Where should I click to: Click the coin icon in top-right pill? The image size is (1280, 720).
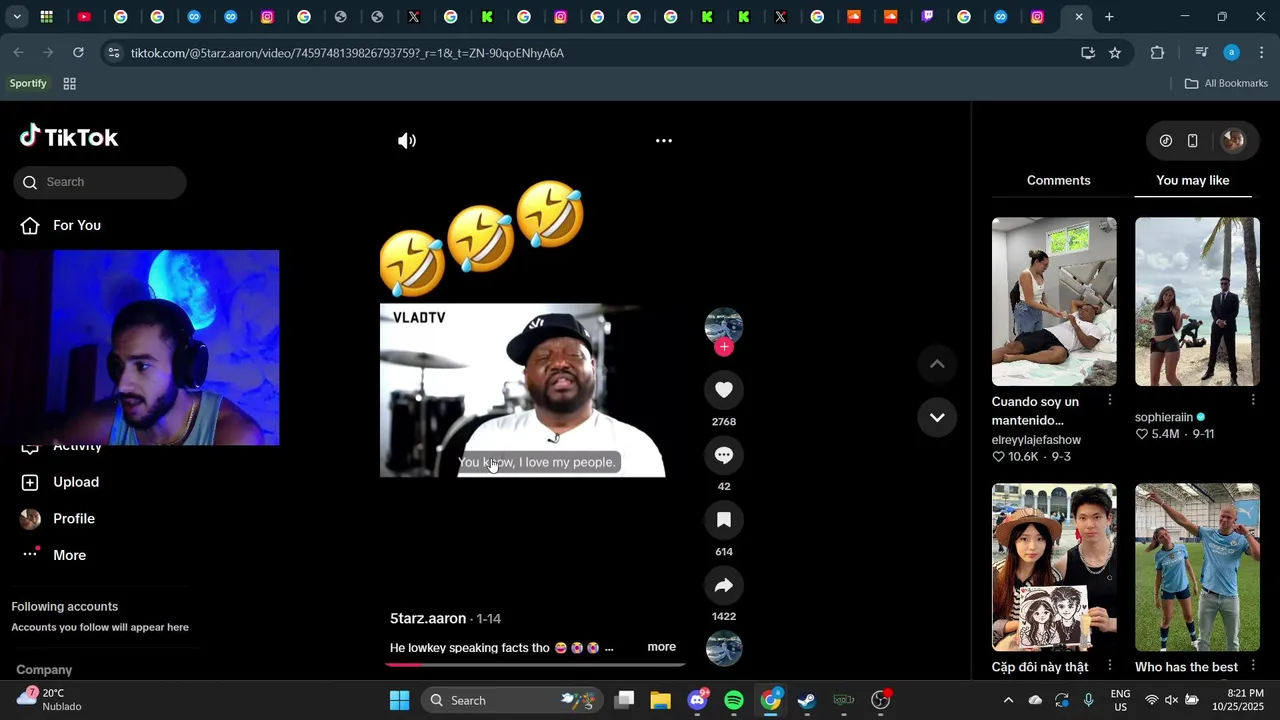tap(1166, 141)
